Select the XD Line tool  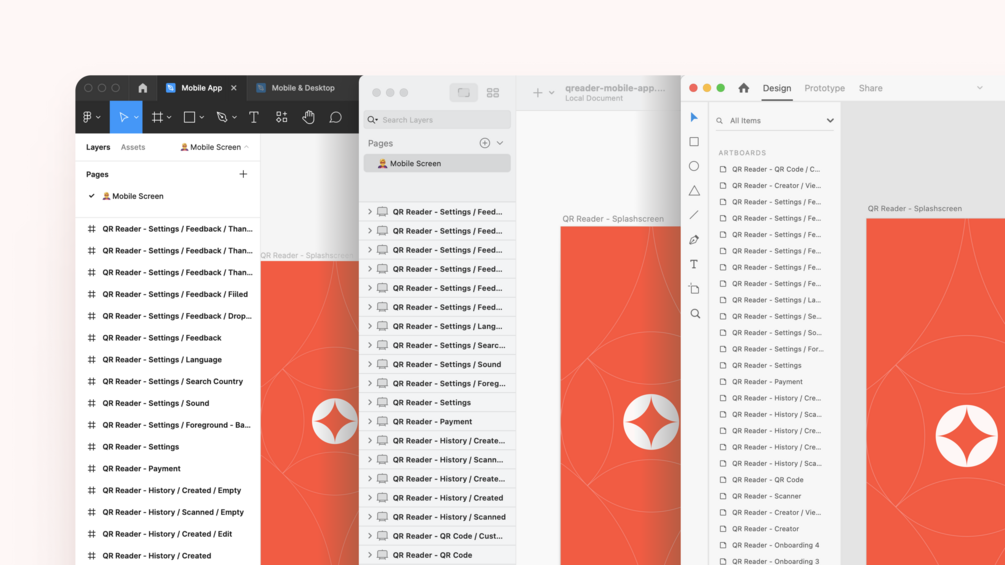(x=694, y=215)
